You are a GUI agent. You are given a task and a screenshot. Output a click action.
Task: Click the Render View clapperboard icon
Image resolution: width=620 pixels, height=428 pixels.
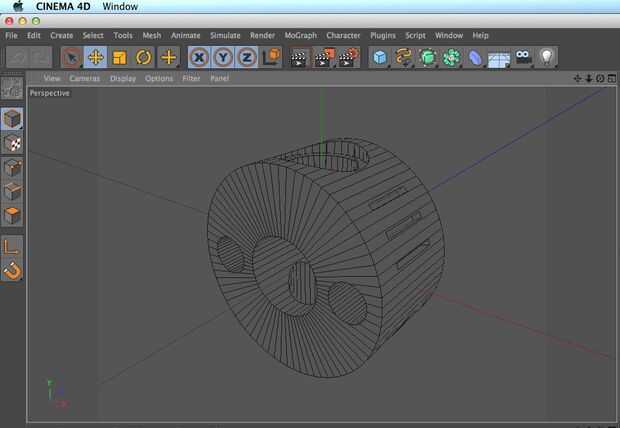point(299,58)
